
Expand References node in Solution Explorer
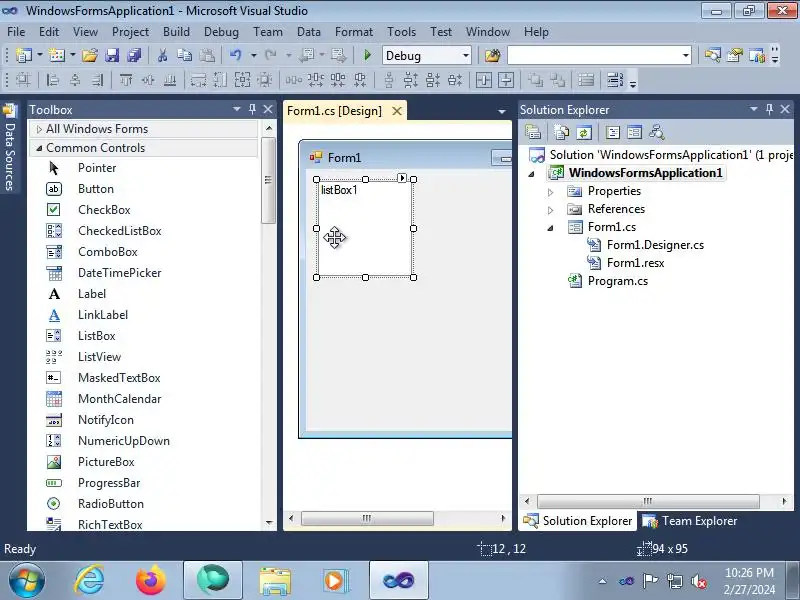[551, 210]
